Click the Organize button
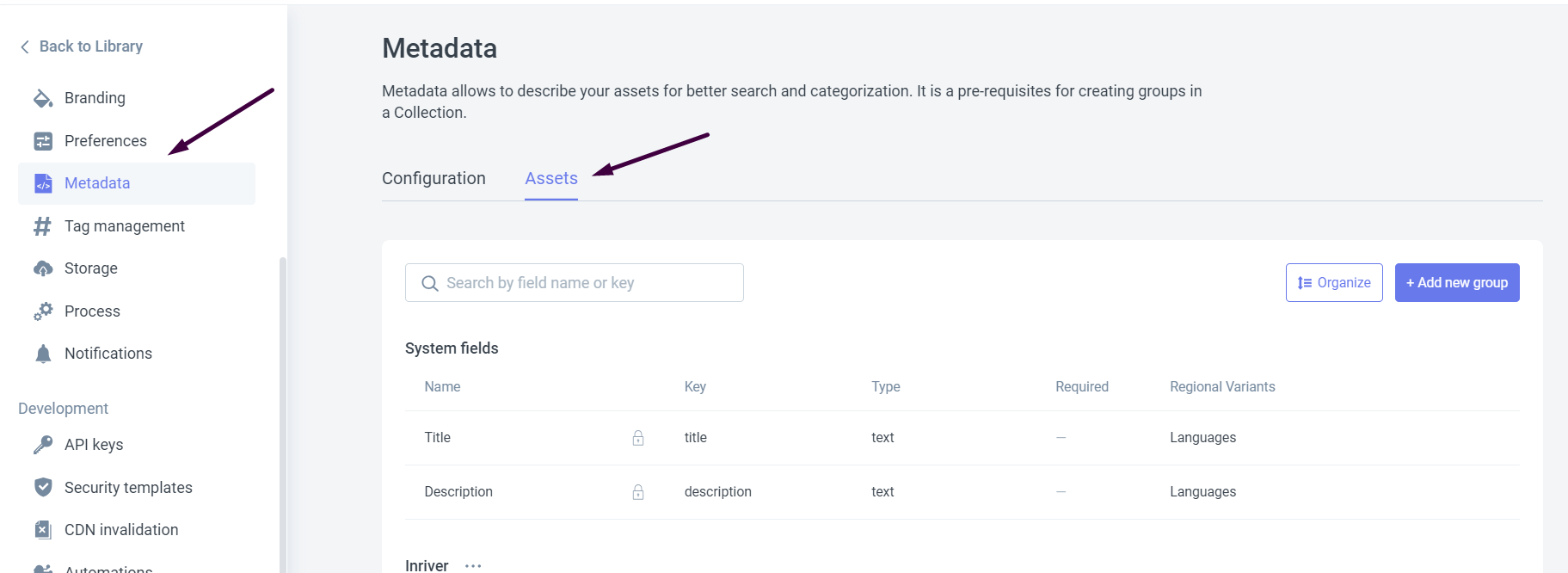The width and height of the screenshot is (1568, 573). click(1334, 282)
